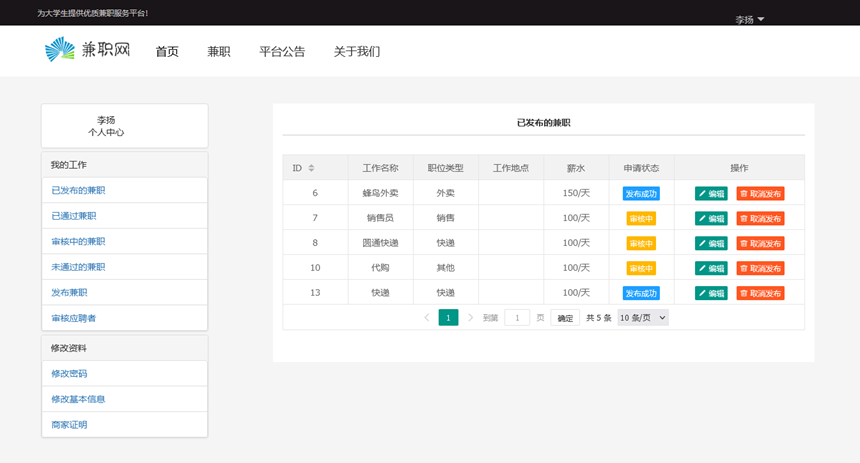Image resolution: width=860 pixels, height=463 pixels.
Task: Click the 其他 job type cell
Action: 445,268
